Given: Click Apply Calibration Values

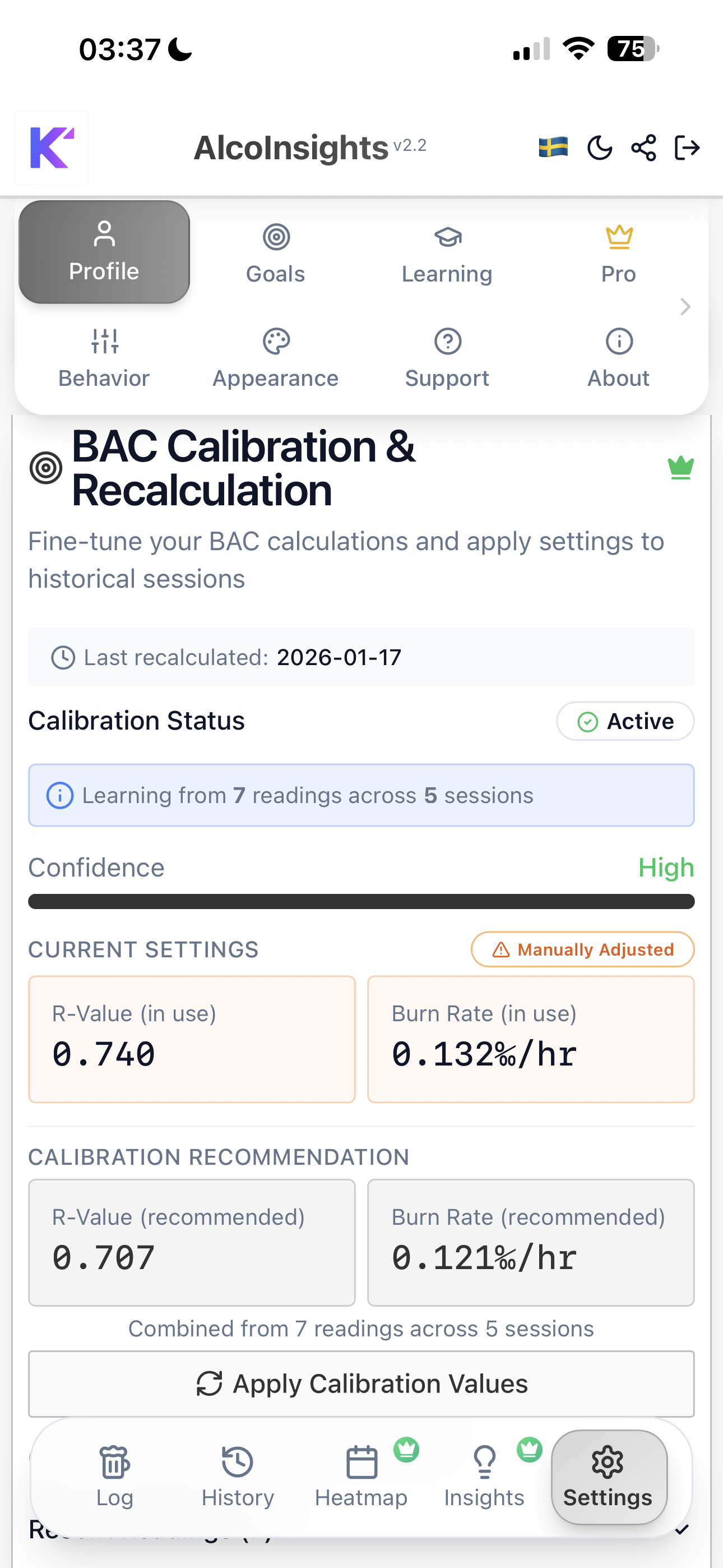Looking at the screenshot, I should click(x=361, y=1383).
